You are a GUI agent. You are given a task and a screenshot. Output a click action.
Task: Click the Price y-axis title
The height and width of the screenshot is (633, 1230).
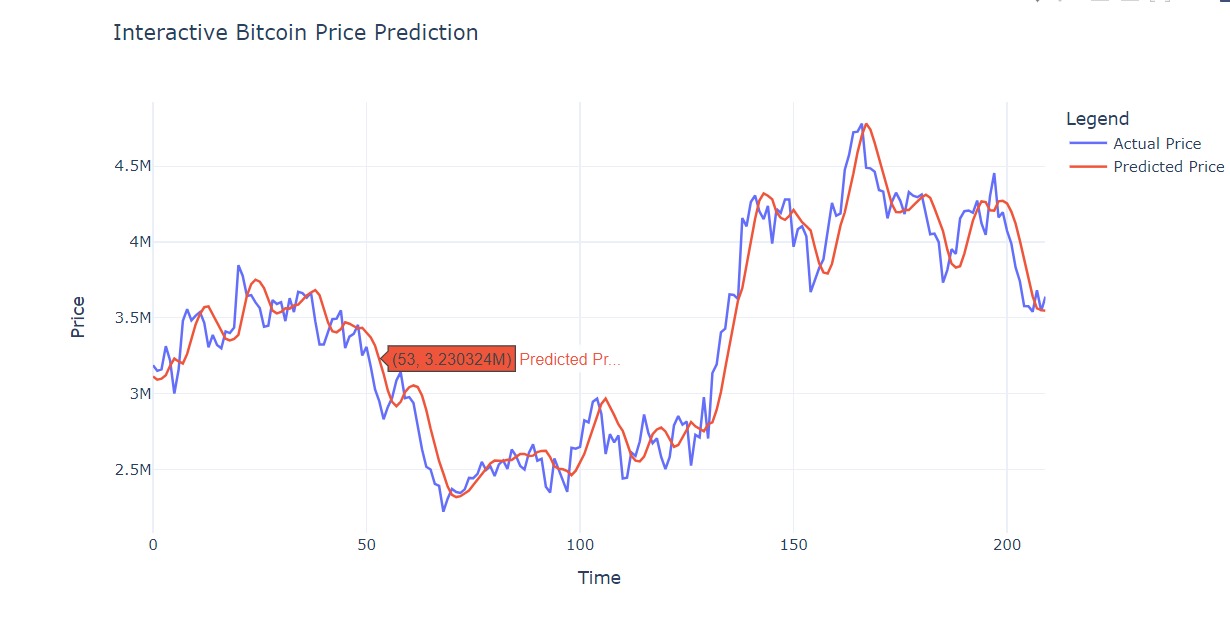tap(78, 317)
